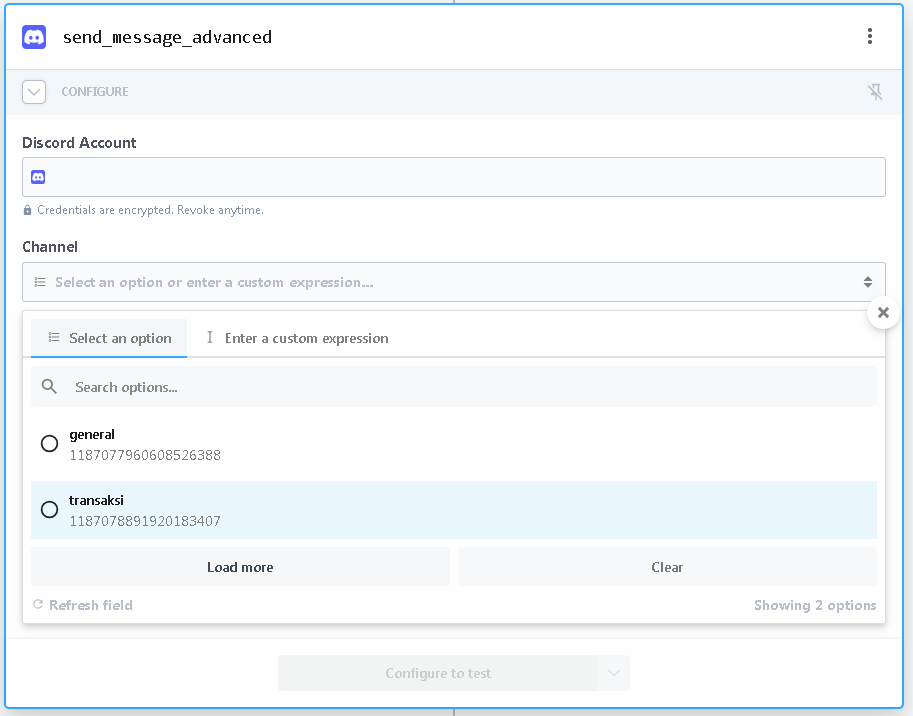The height and width of the screenshot is (716, 913).
Task: Click the magnifier search icon
Action: pyautogui.click(x=49, y=387)
